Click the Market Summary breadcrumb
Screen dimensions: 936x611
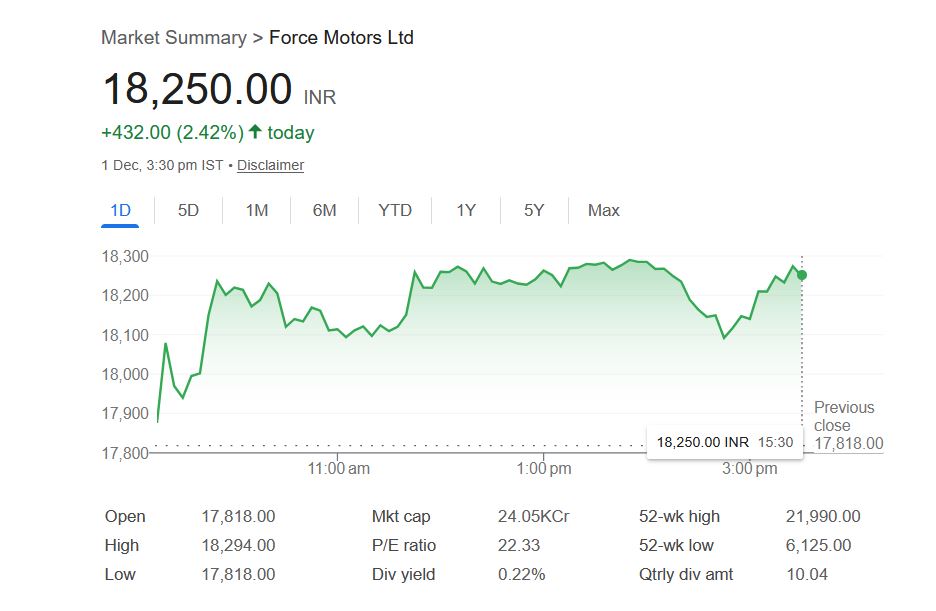click(x=173, y=38)
